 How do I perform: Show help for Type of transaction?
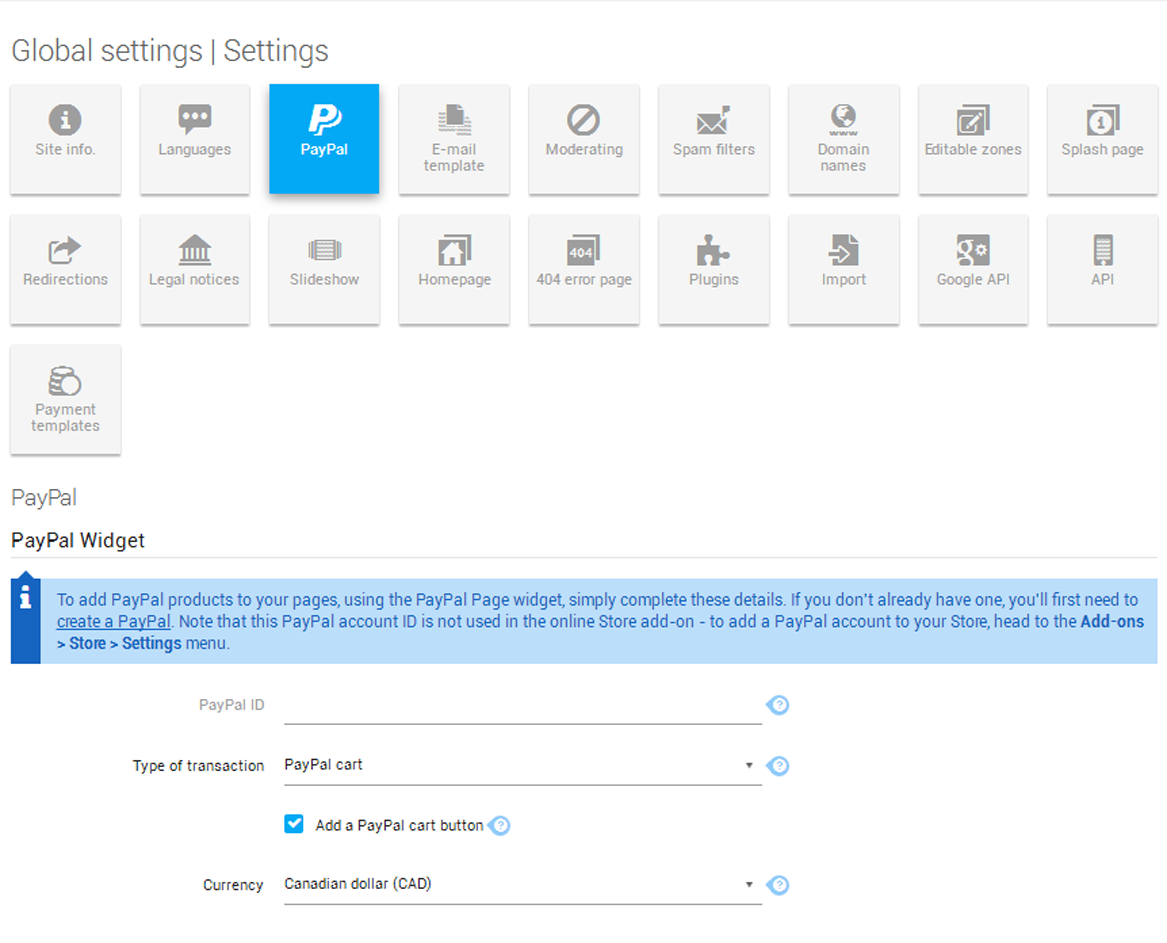[x=778, y=766]
